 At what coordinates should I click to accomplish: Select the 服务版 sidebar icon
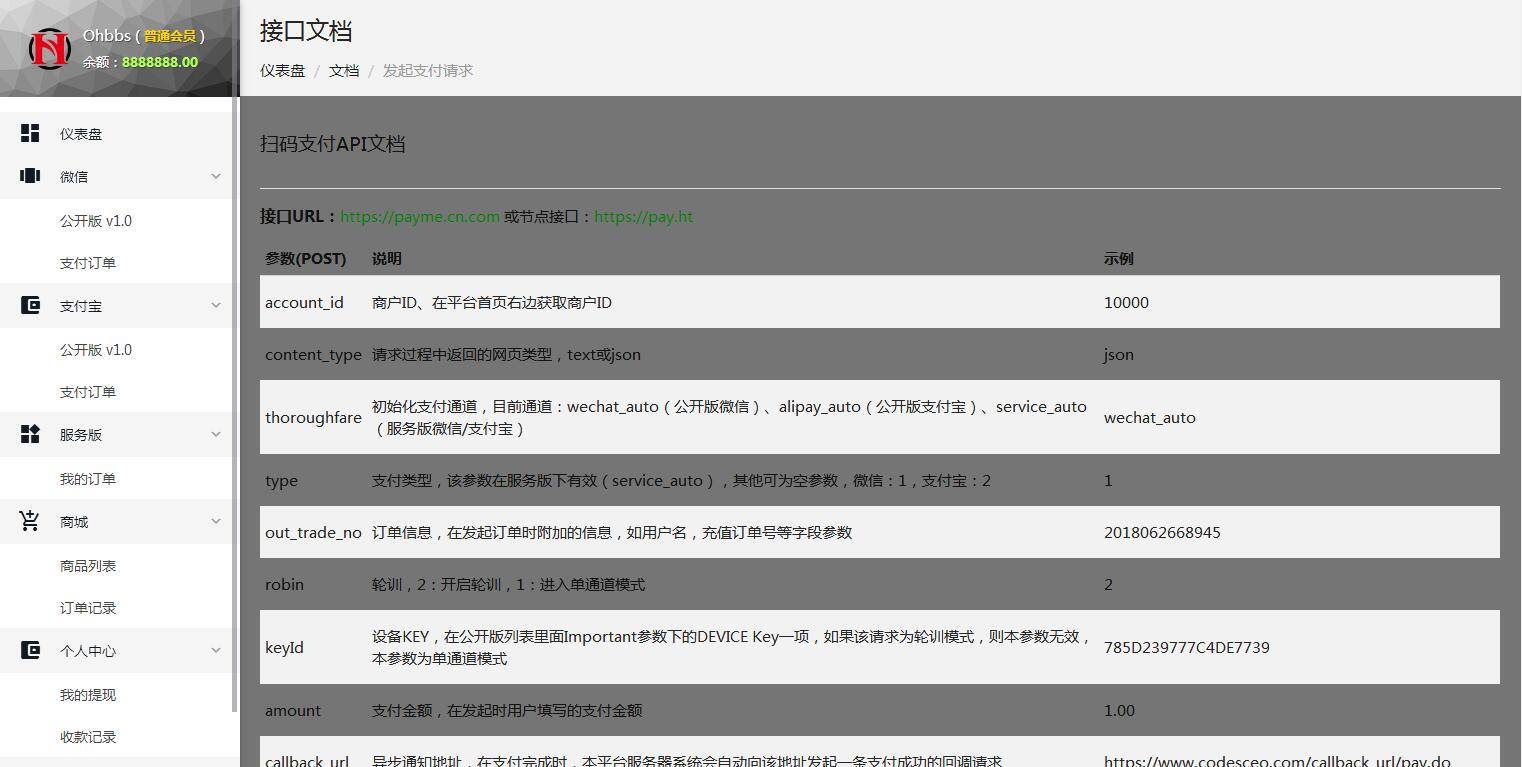click(29, 433)
